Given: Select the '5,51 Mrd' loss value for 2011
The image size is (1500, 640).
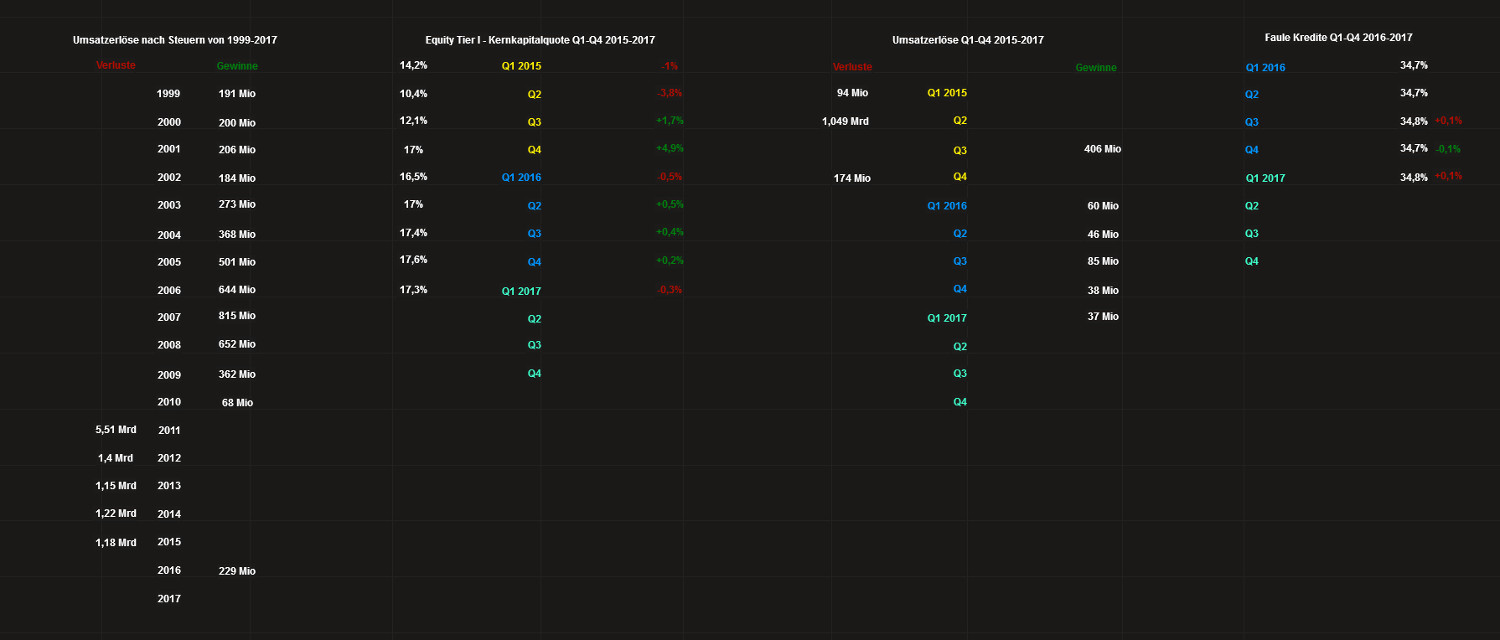Looking at the screenshot, I should click(116, 429).
